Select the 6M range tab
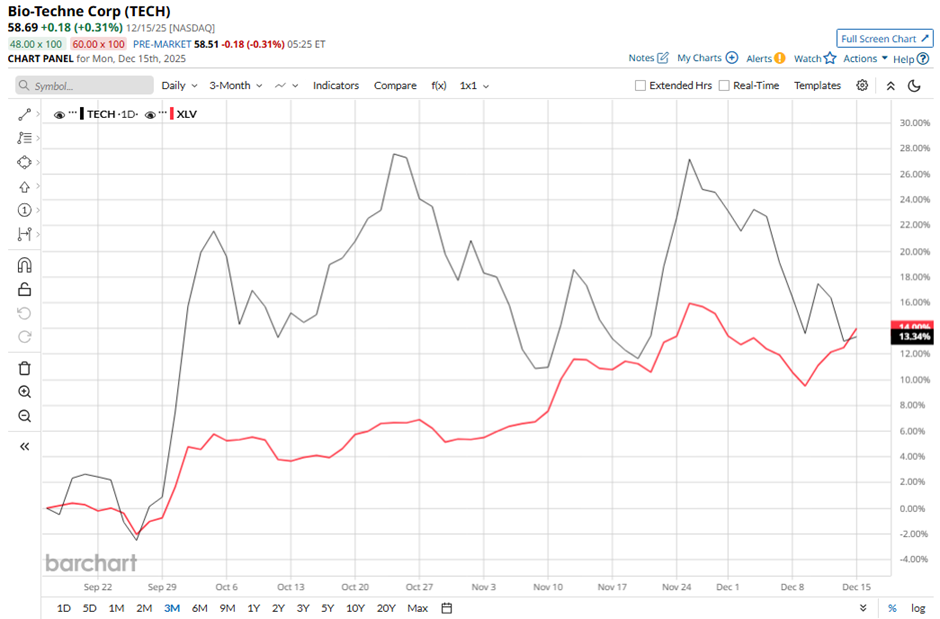 pyautogui.click(x=200, y=608)
